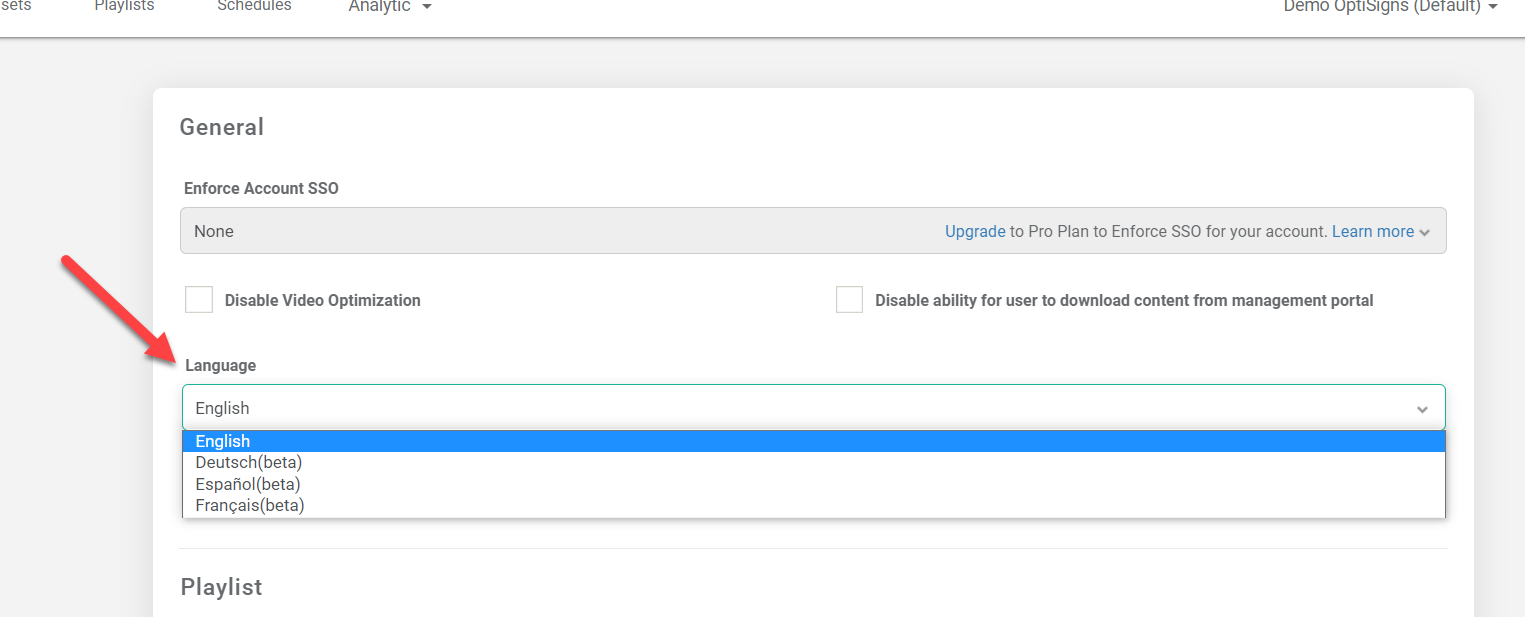Enable the Disable Video Optimization checkbox
This screenshot has height=617, width=1525.
click(x=199, y=300)
